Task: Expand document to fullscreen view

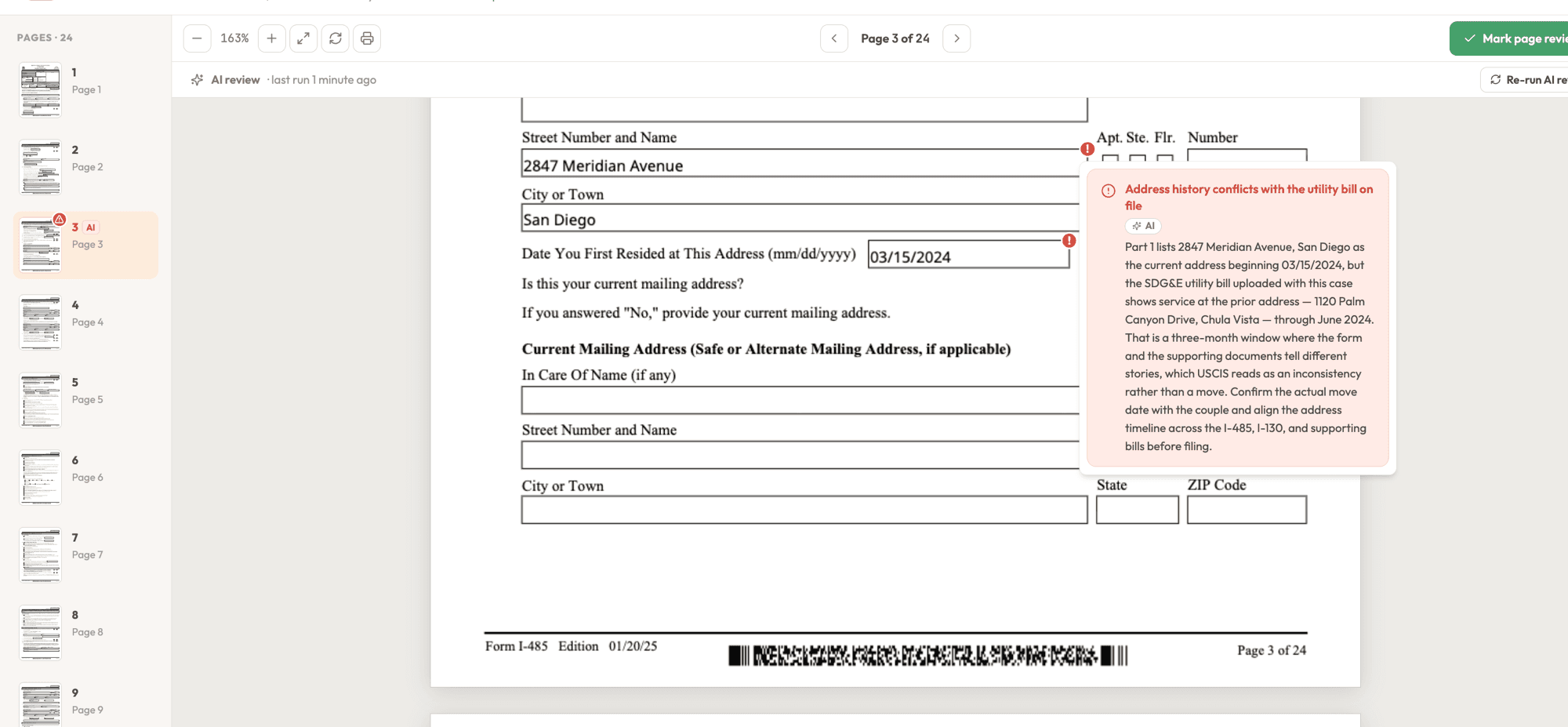Action: [x=303, y=38]
